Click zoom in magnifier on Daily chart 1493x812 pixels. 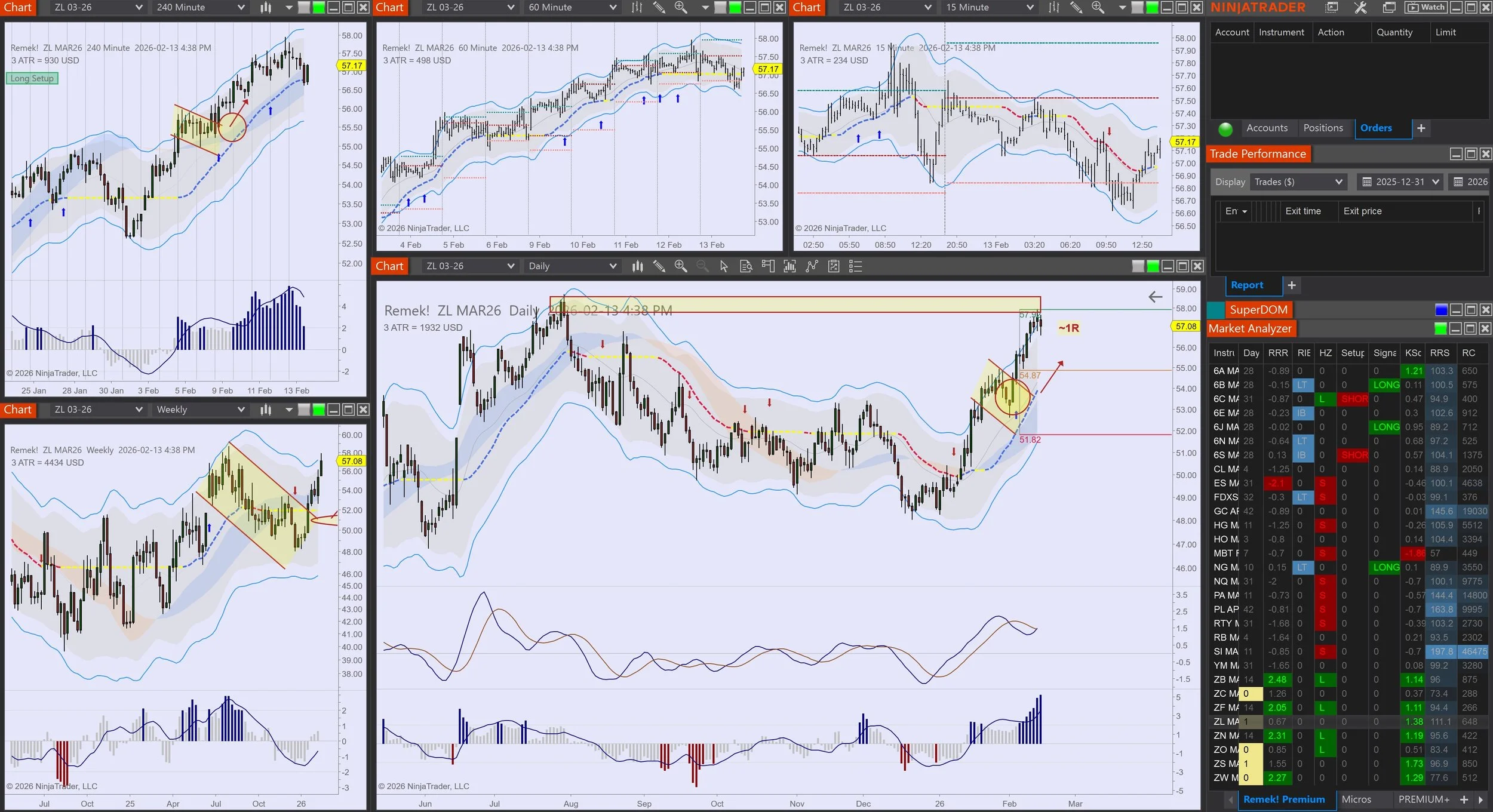(680, 266)
